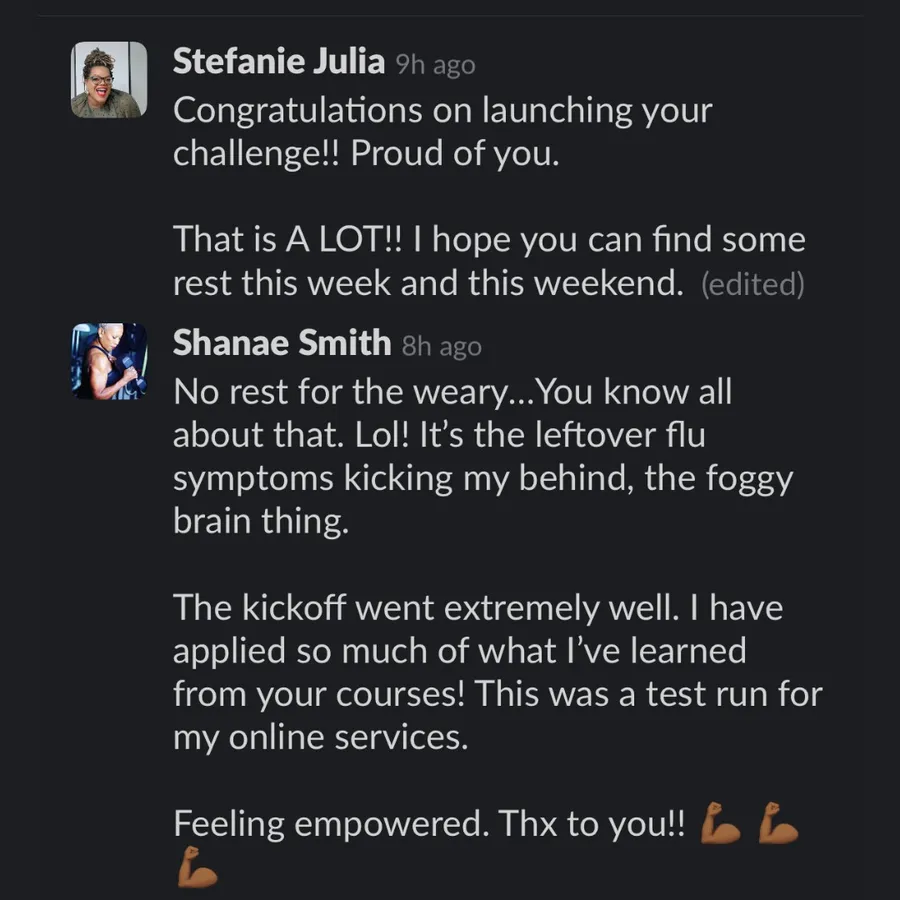
Task: Open Shanae Smith's profile picture
Action: [x=109, y=361]
